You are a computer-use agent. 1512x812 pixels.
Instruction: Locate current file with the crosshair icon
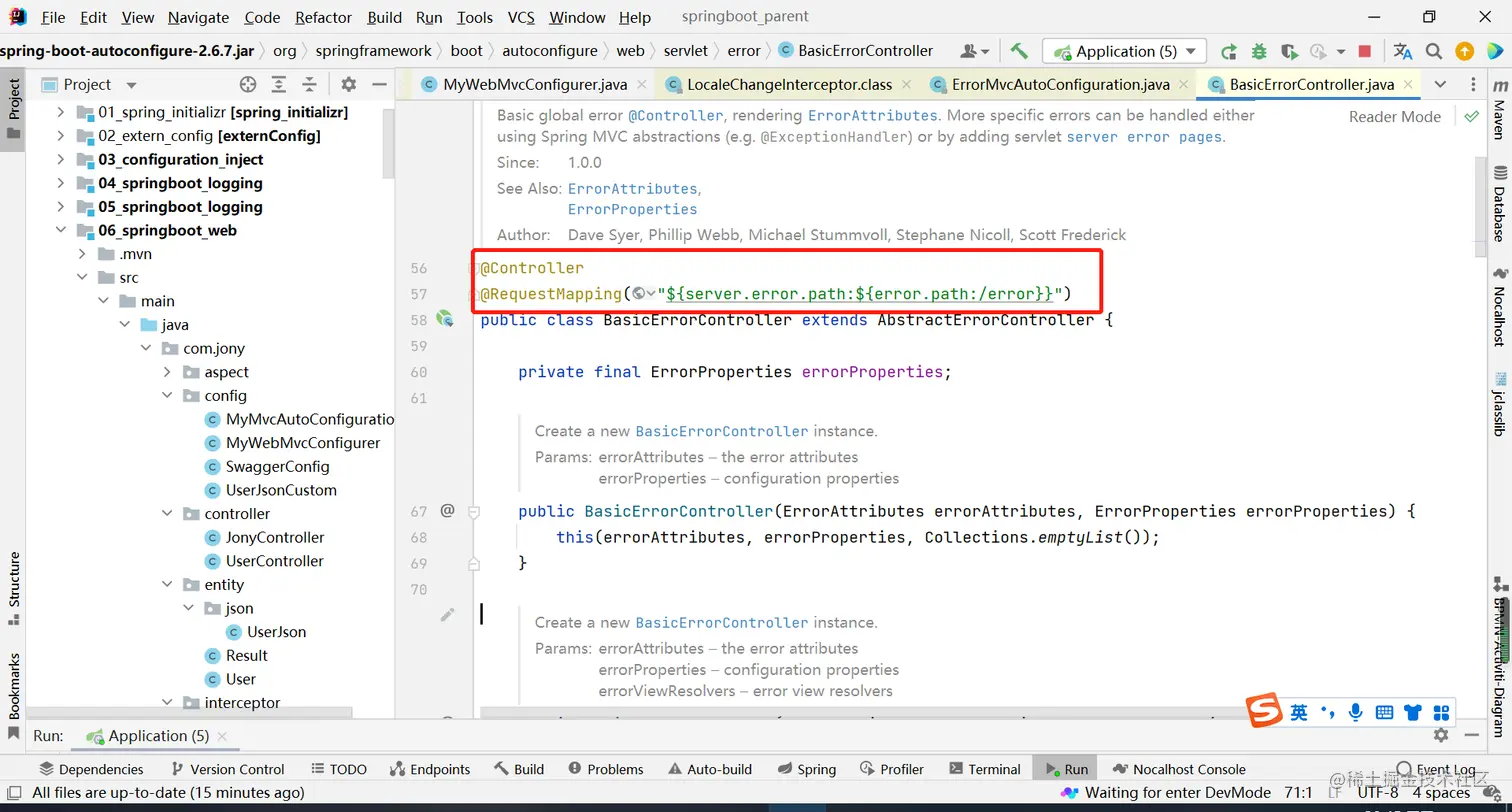pyautogui.click(x=248, y=85)
